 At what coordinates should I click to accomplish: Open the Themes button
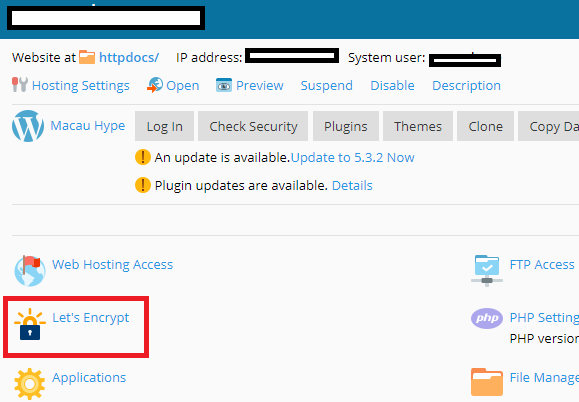pos(418,126)
